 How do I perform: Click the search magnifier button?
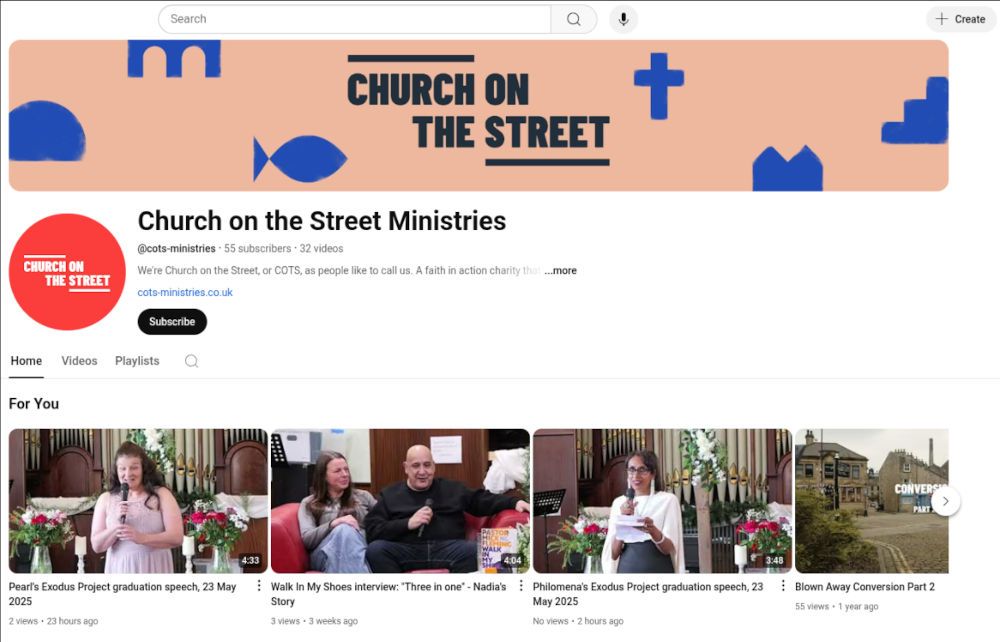coord(574,19)
